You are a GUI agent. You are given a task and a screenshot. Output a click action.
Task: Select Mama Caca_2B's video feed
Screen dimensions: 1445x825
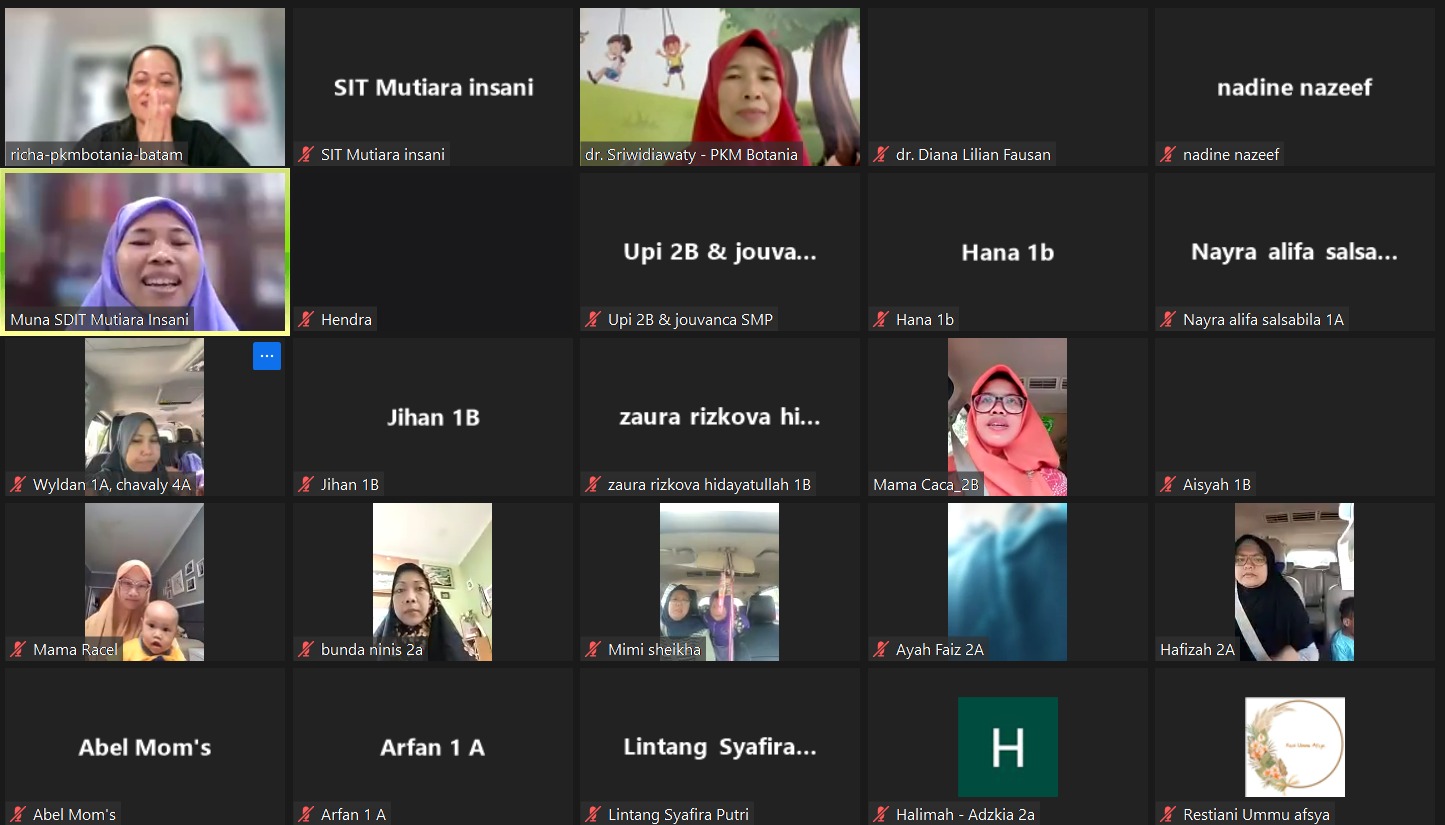click(1007, 416)
